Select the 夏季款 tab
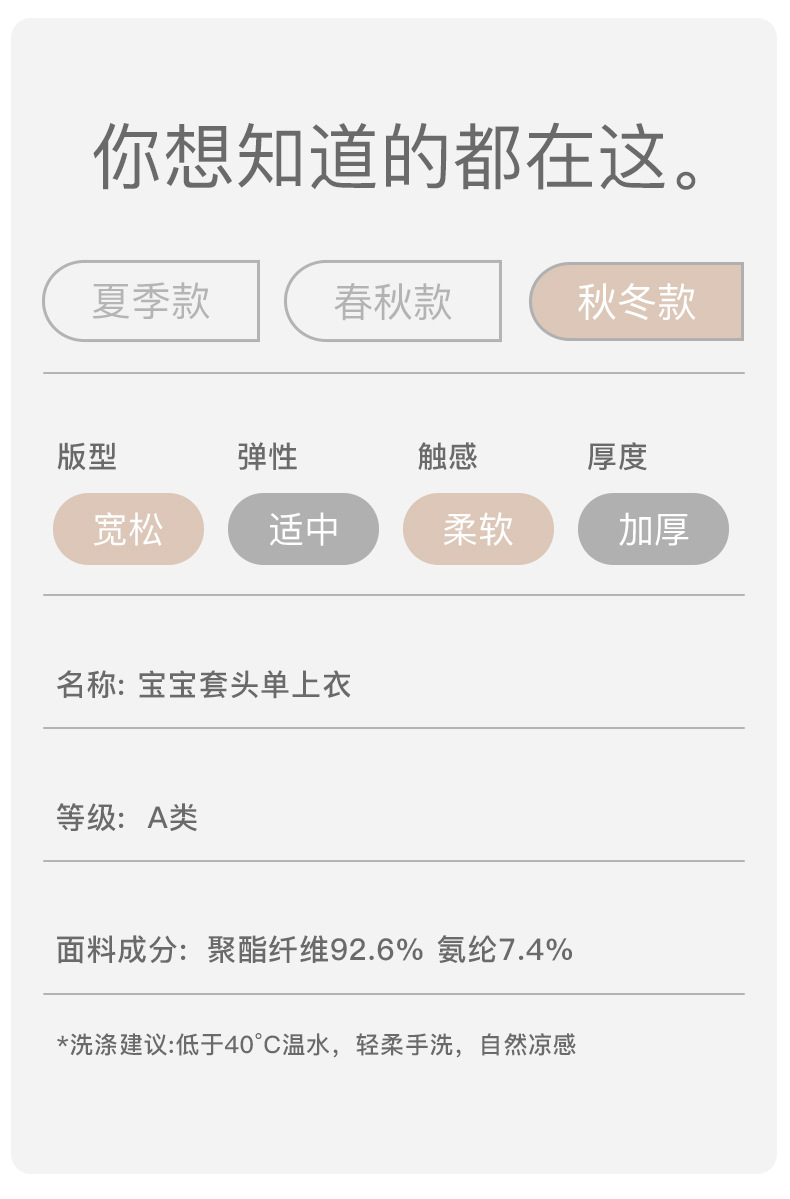Screen dimensions: 790x1199 point(151,301)
